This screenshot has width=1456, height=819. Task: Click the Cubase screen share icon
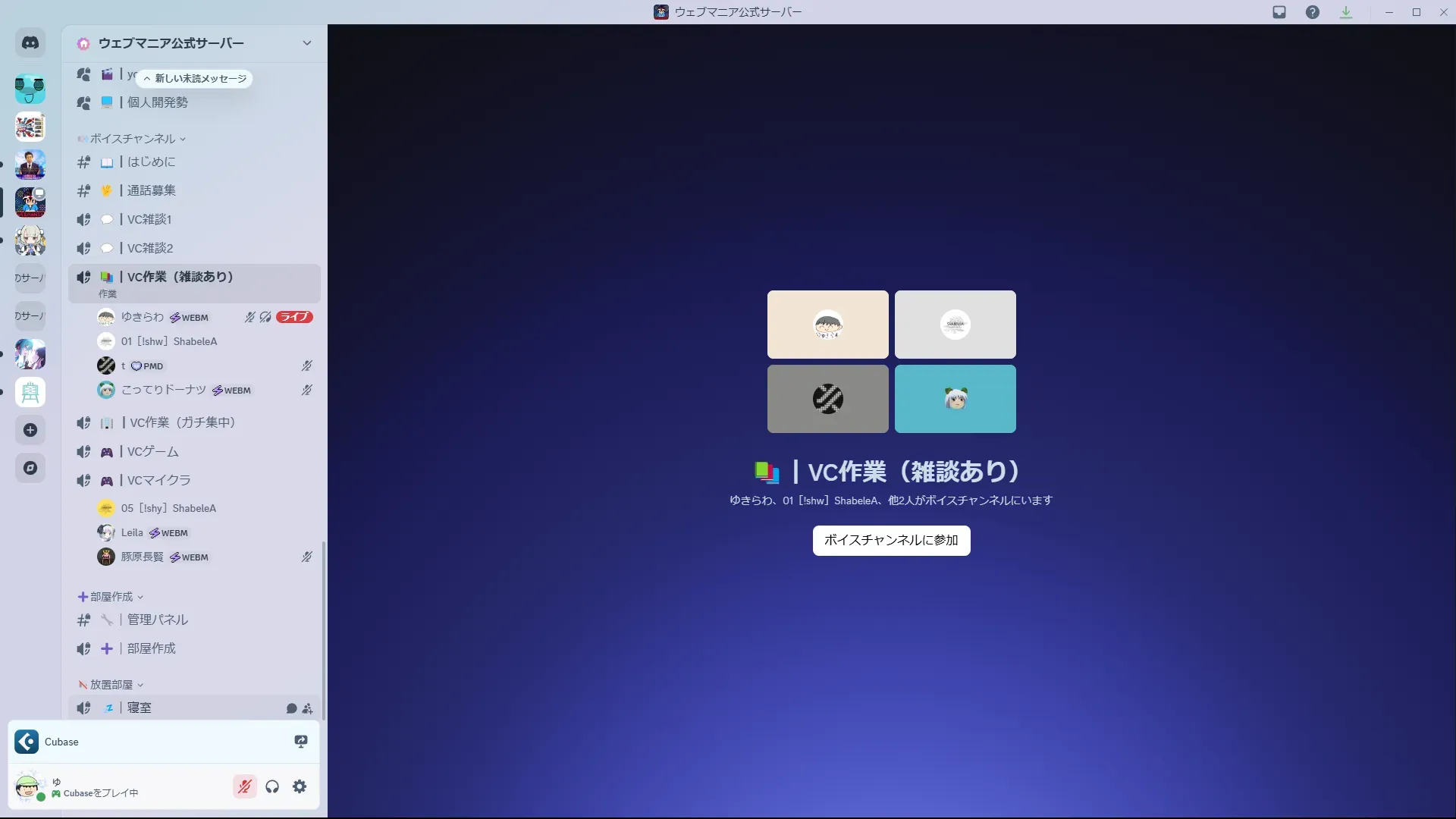[301, 742]
